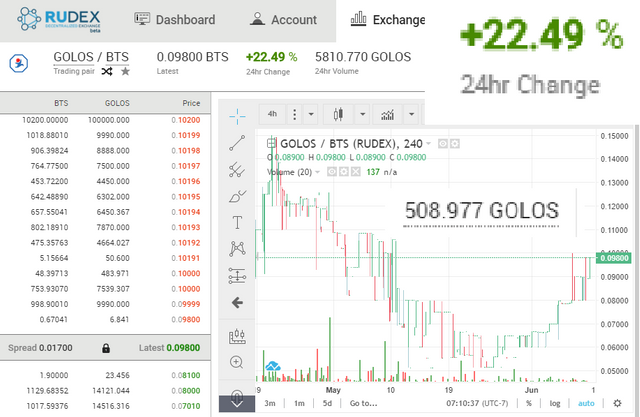Select the sell order priced 0.10199
Screen dimensions: 640x417
(x=105, y=135)
